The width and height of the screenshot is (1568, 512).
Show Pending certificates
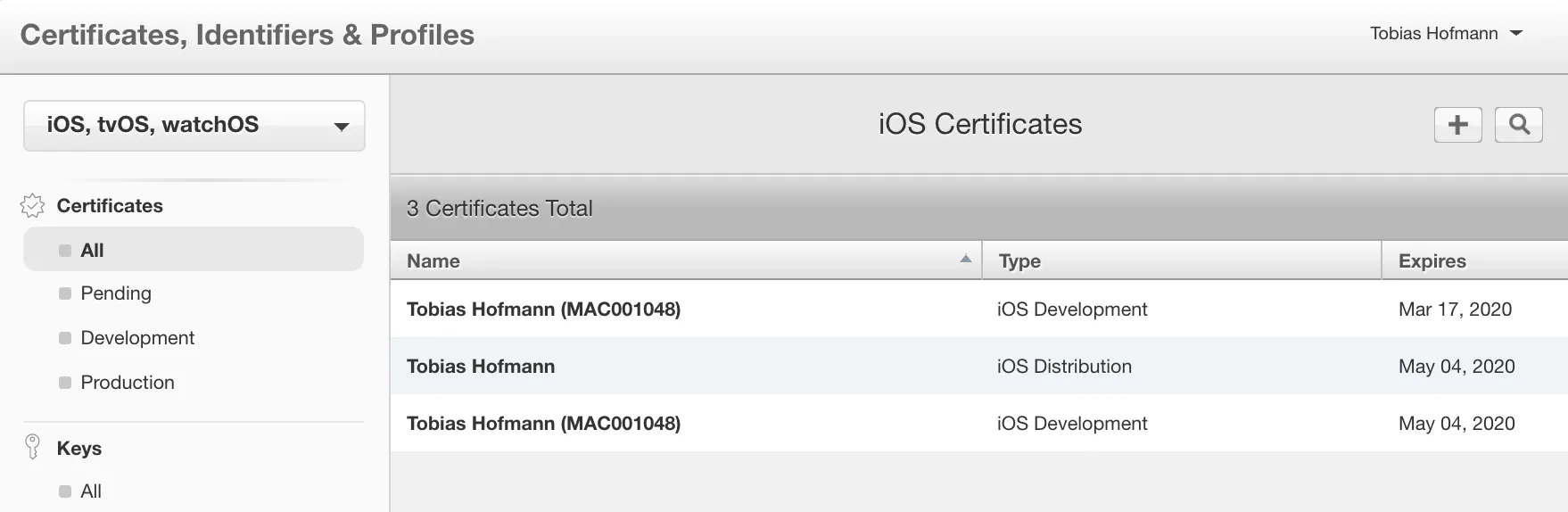coord(116,293)
